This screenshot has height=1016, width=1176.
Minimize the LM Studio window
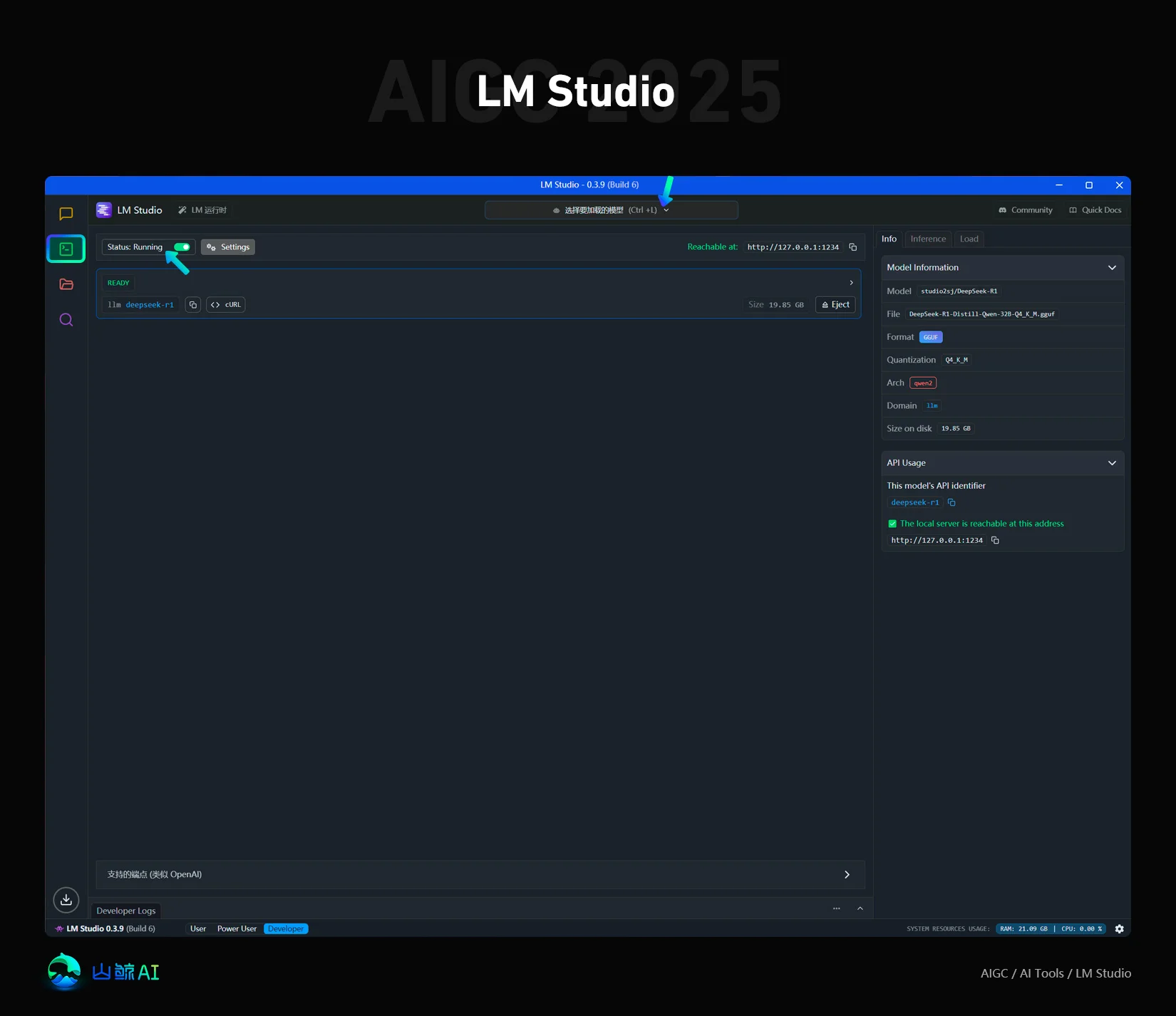(1059, 185)
